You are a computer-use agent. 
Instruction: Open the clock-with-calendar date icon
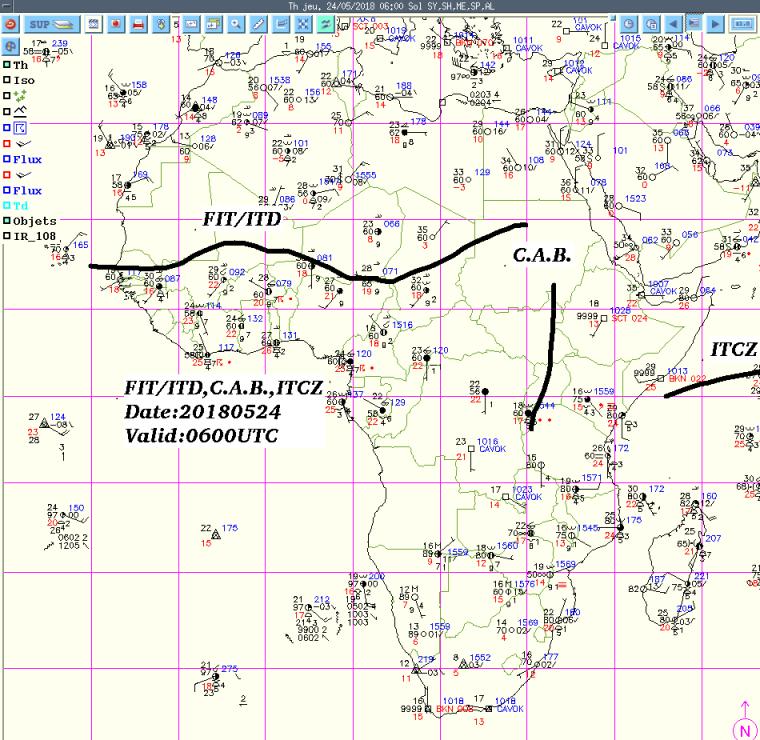[x=651, y=24]
